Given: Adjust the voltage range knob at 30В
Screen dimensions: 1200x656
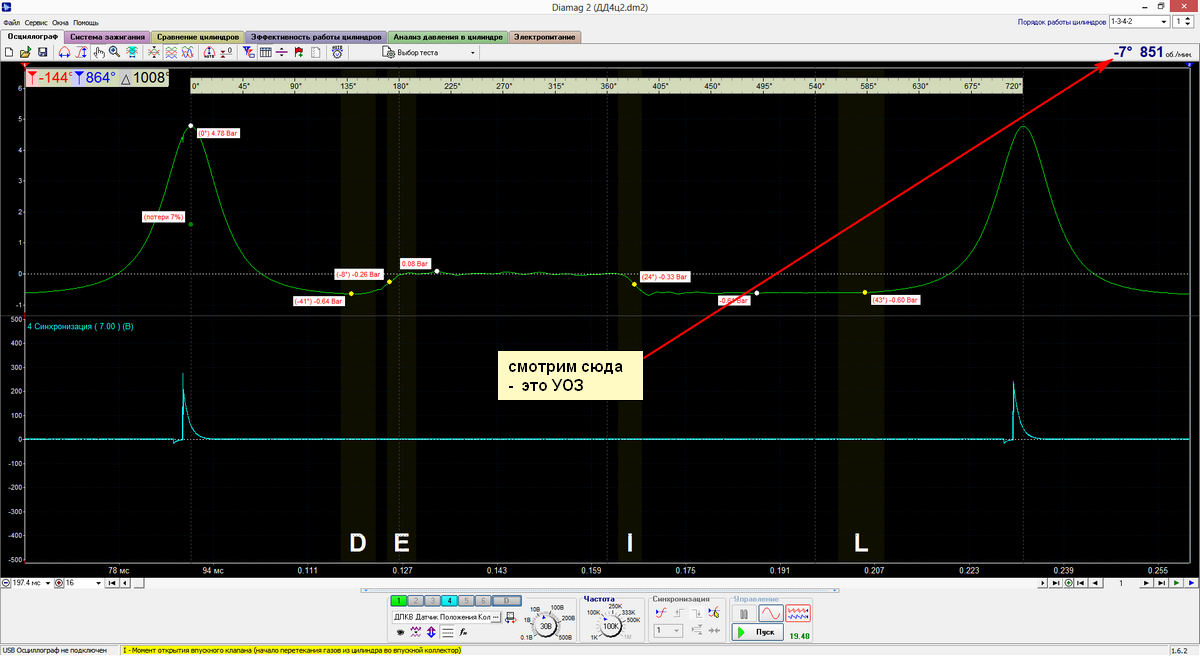Looking at the screenshot, I should coord(545,627).
